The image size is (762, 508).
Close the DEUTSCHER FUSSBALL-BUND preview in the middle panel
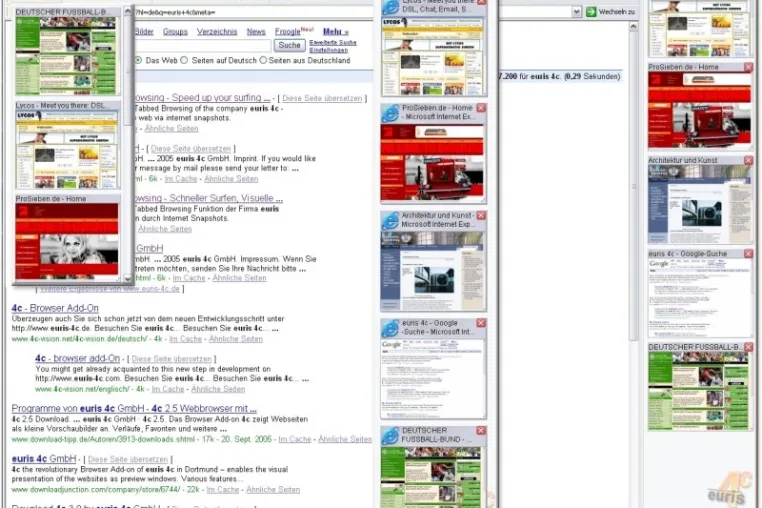pyautogui.click(x=481, y=430)
